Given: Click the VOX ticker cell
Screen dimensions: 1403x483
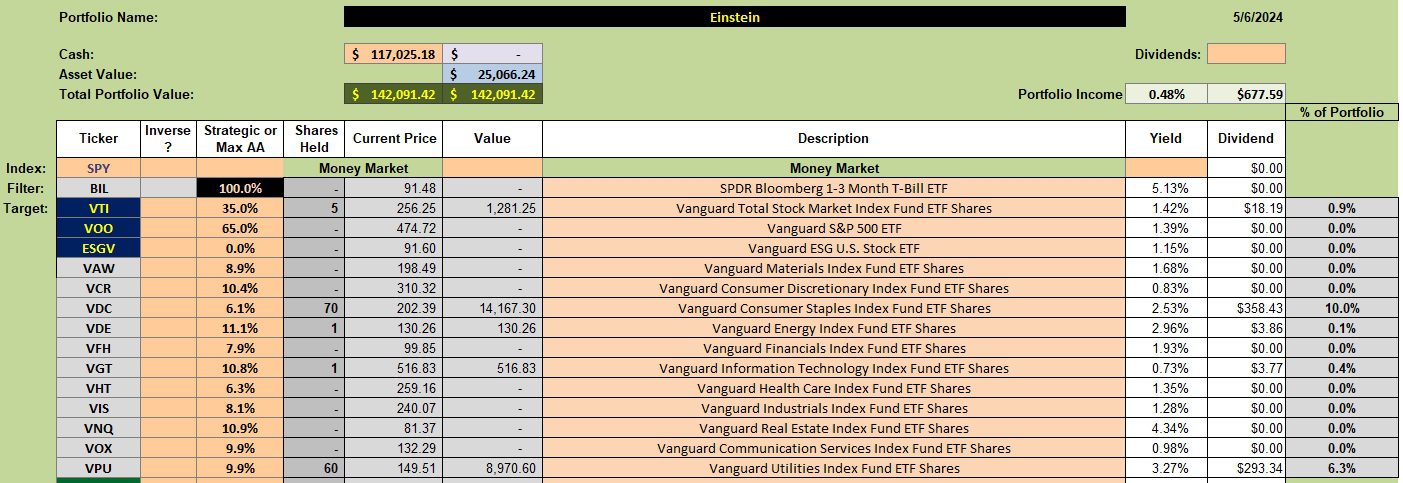Looking at the screenshot, I should pyautogui.click(x=98, y=448).
